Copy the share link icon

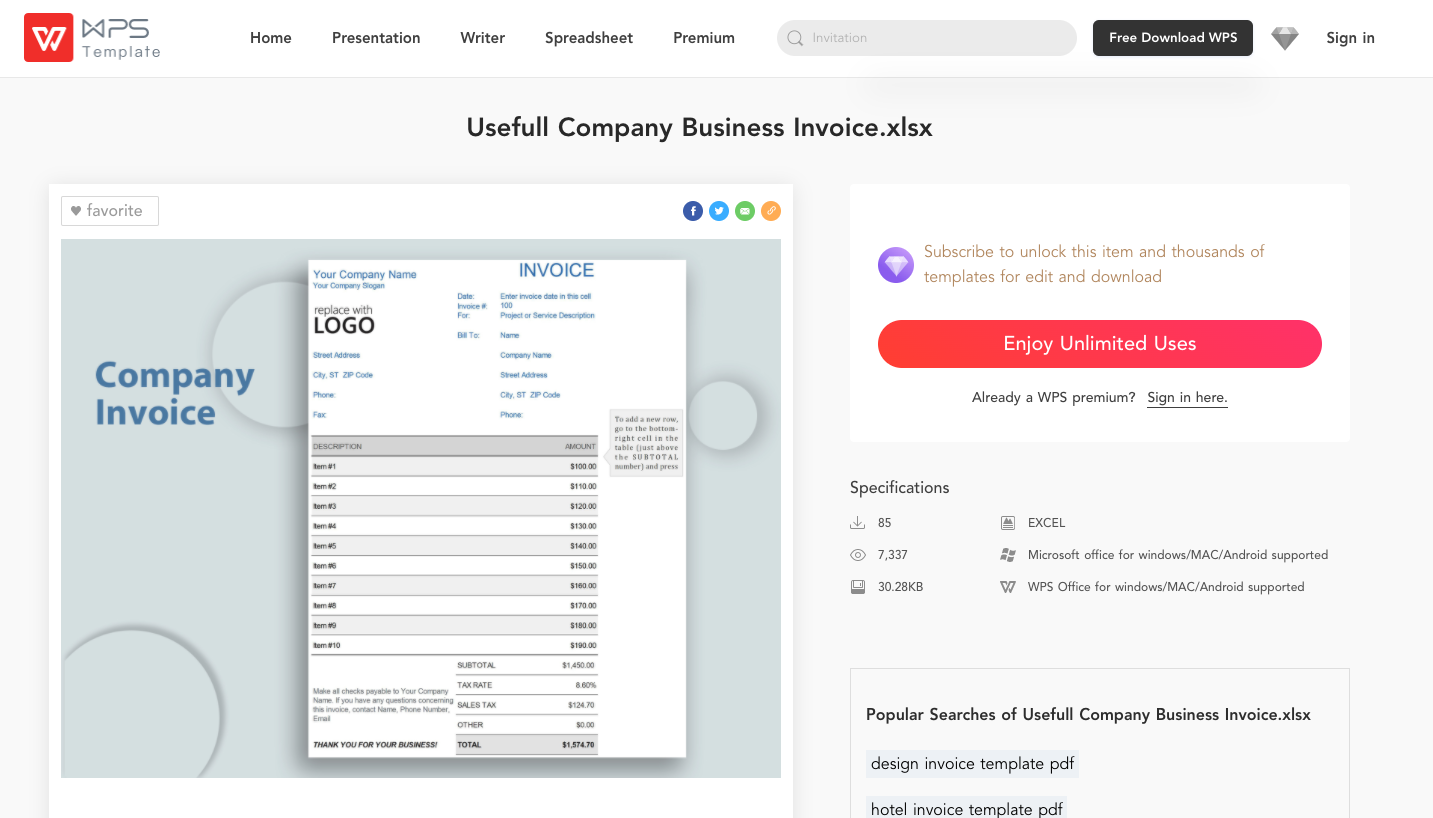(x=771, y=211)
